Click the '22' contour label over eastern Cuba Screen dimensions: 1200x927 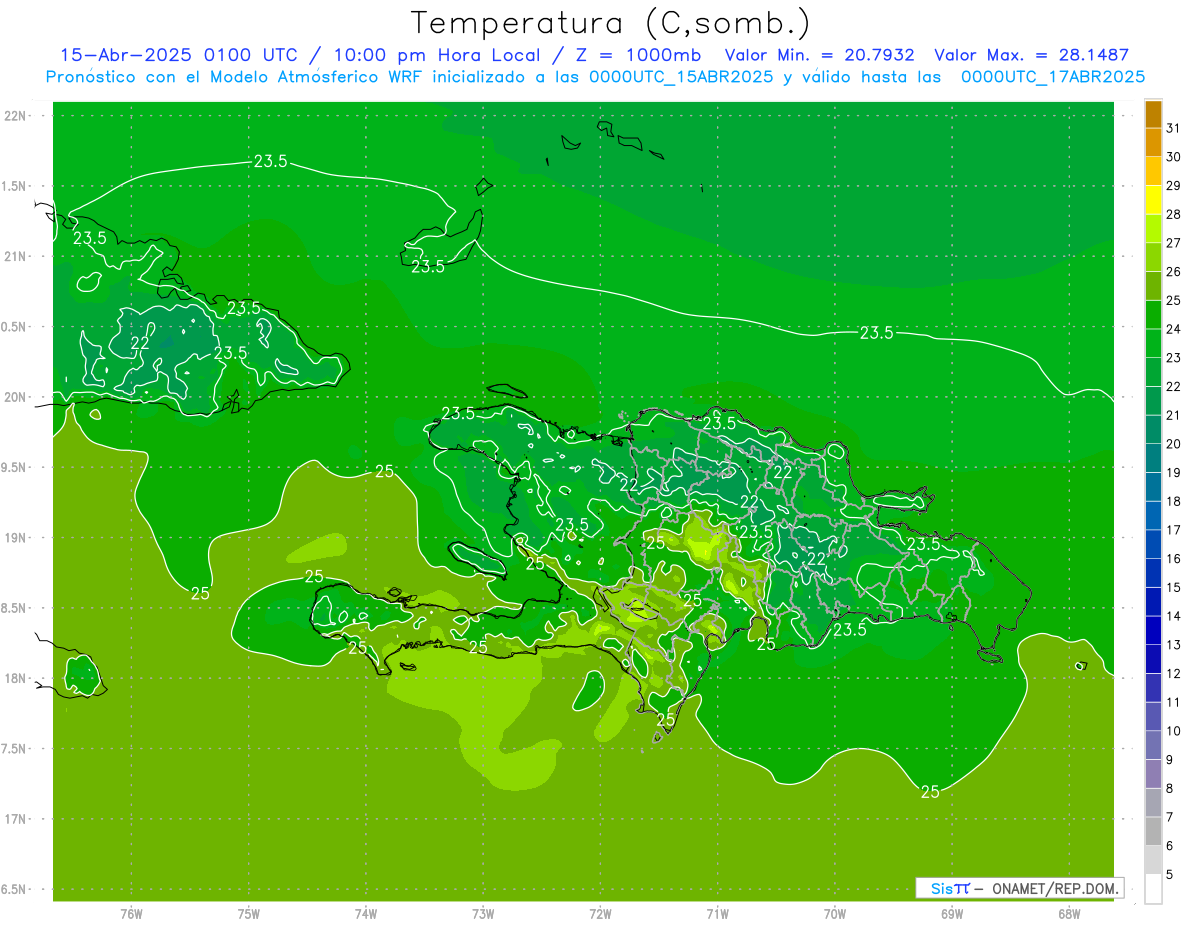coord(141,343)
